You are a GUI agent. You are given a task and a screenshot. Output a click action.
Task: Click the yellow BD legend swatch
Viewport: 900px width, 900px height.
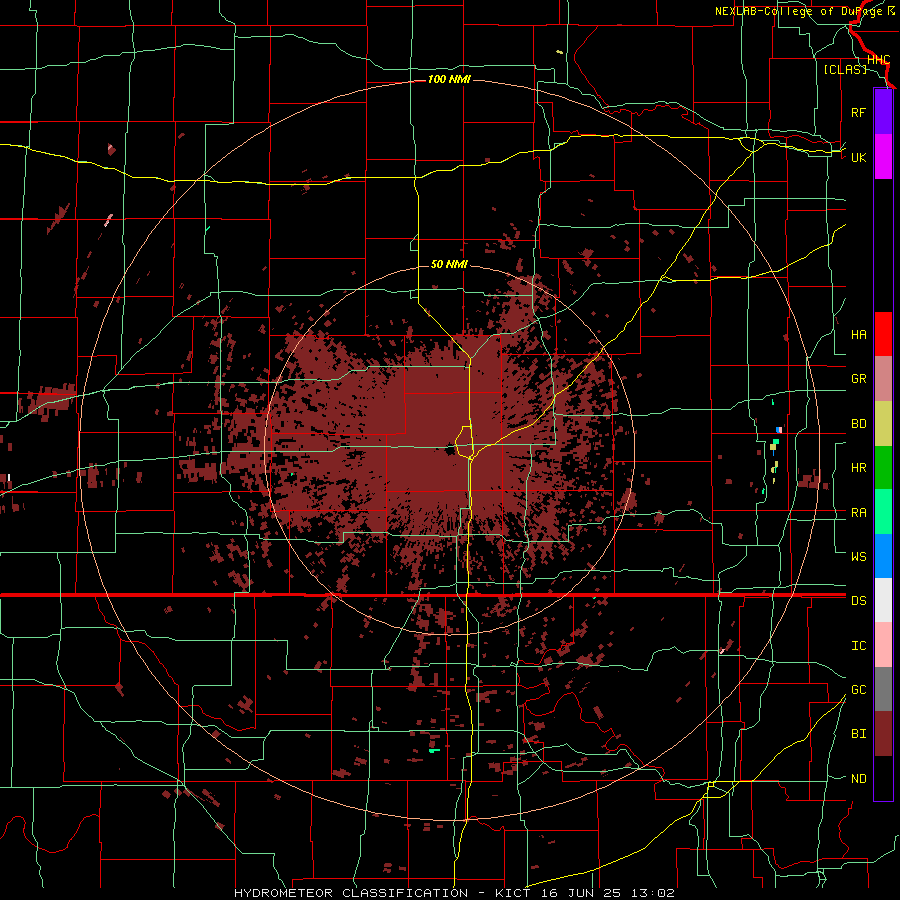[883, 424]
